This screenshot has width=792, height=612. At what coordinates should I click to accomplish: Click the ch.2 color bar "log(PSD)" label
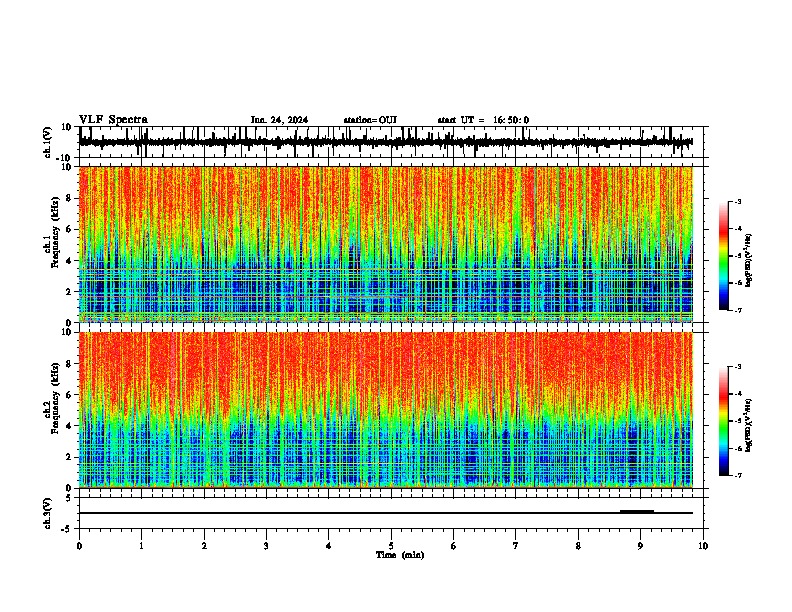point(749,425)
